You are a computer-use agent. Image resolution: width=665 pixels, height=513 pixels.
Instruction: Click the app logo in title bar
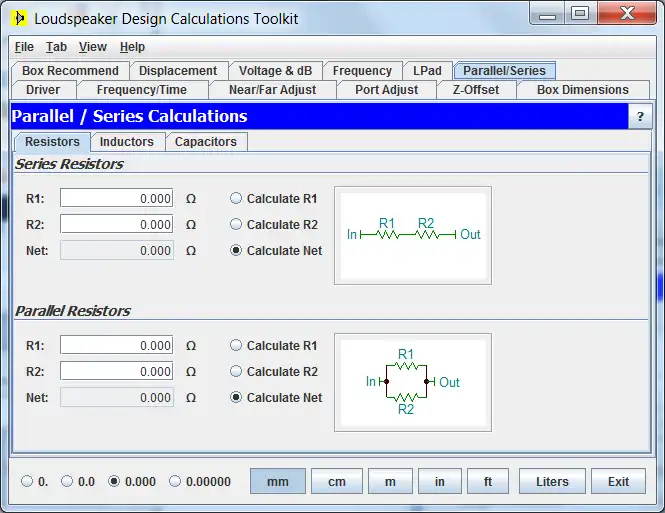[18, 18]
